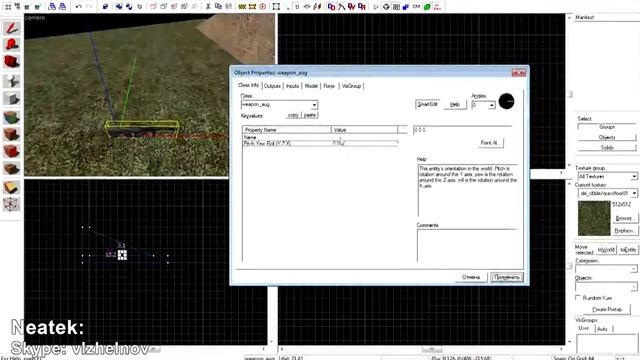Toggle the auto-selection square icon
640x360 pixels.
click(276, 7)
